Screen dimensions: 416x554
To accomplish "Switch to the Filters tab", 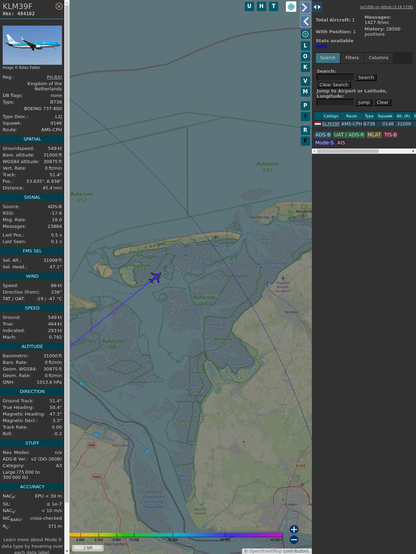I will click(x=352, y=58).
